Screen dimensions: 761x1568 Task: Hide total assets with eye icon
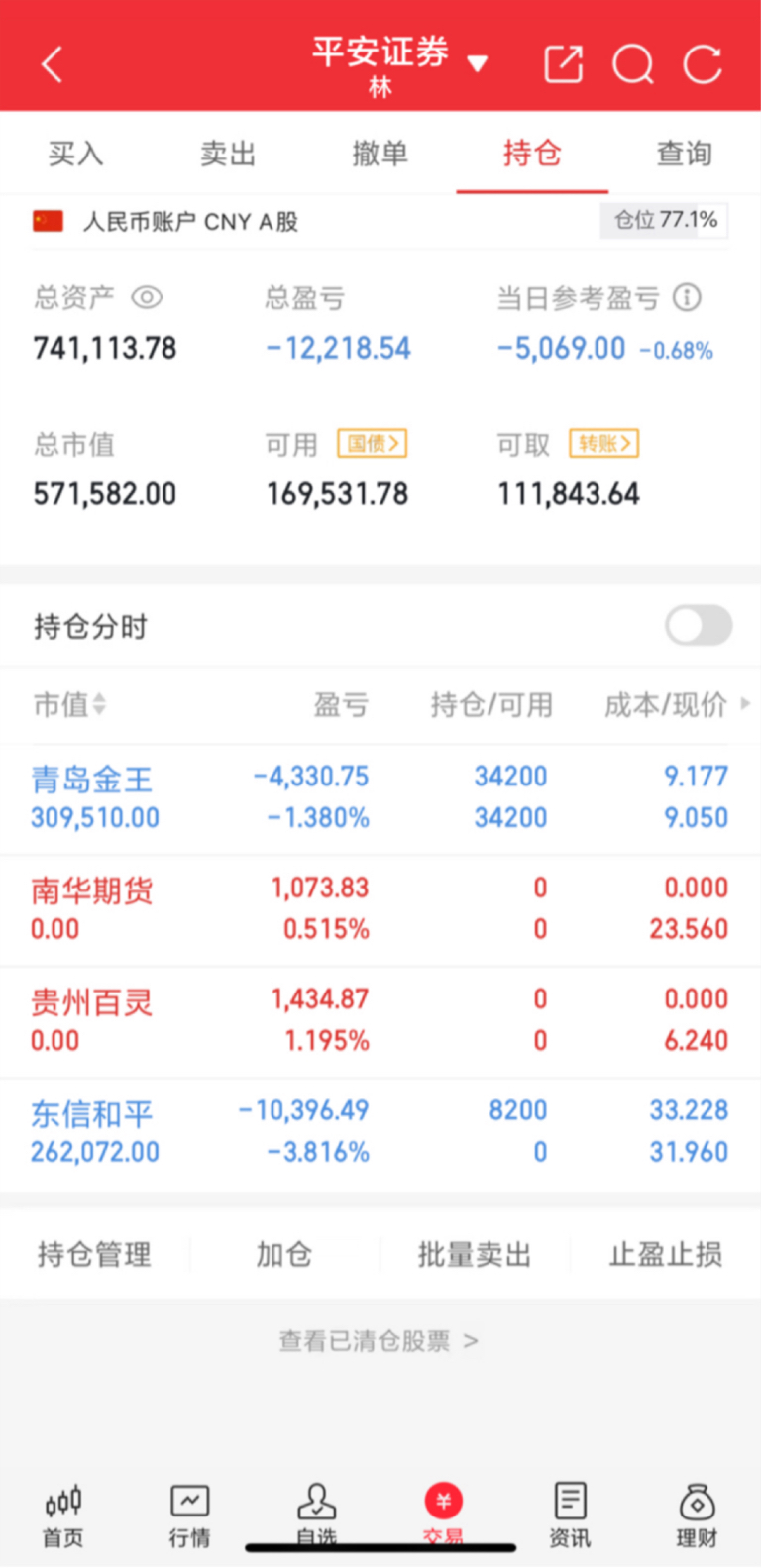click(147, 297)
